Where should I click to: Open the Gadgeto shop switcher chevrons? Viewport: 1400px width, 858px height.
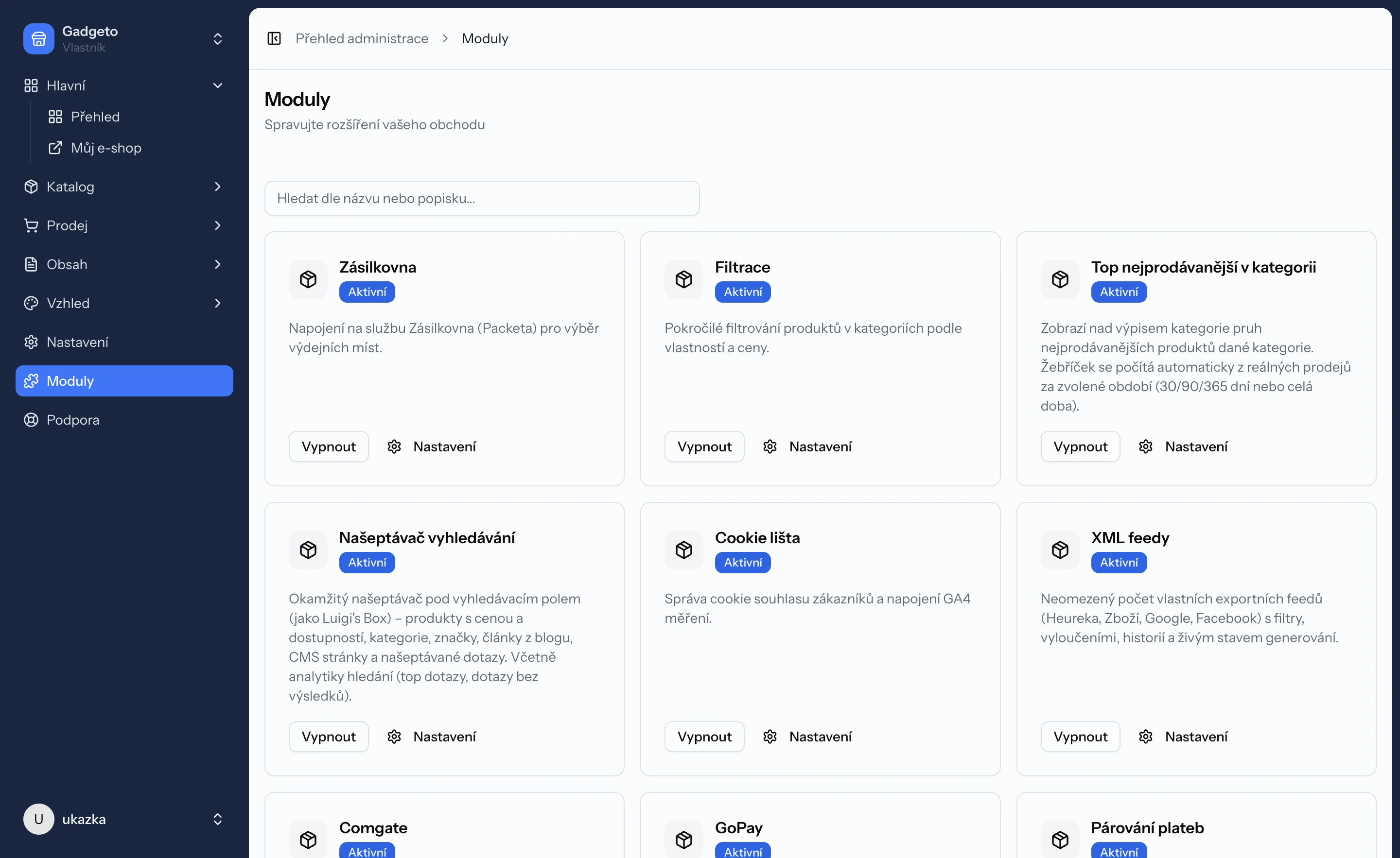[218, 38]
